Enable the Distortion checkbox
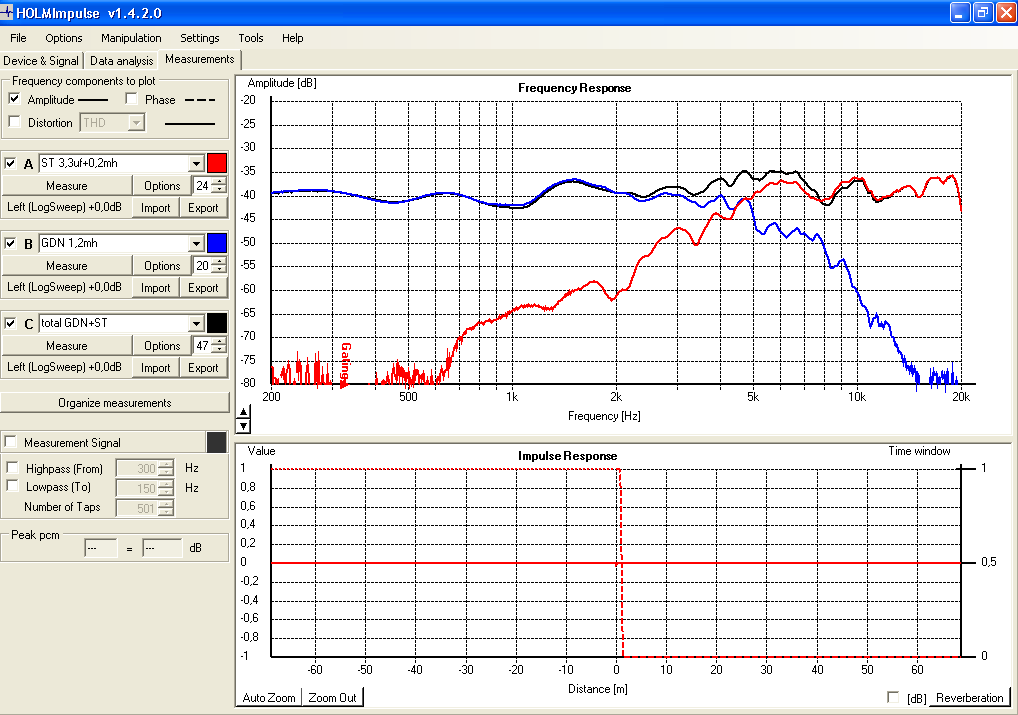 click(14, 121)
